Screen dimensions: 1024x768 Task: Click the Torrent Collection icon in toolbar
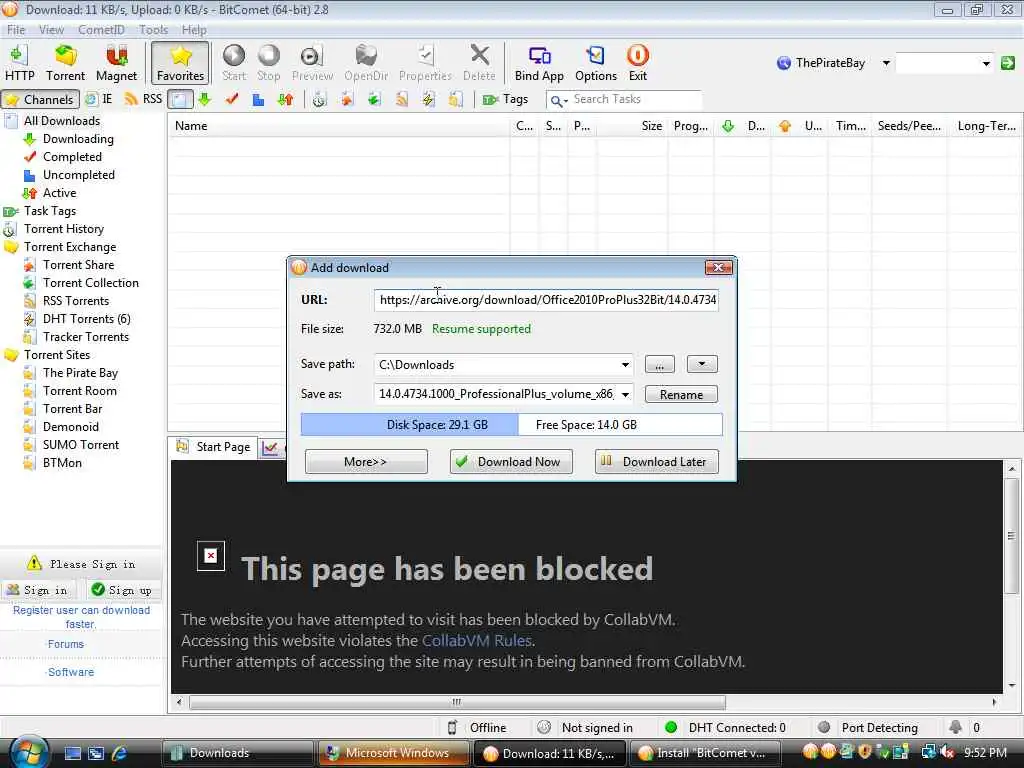click(x=374, y=99)
